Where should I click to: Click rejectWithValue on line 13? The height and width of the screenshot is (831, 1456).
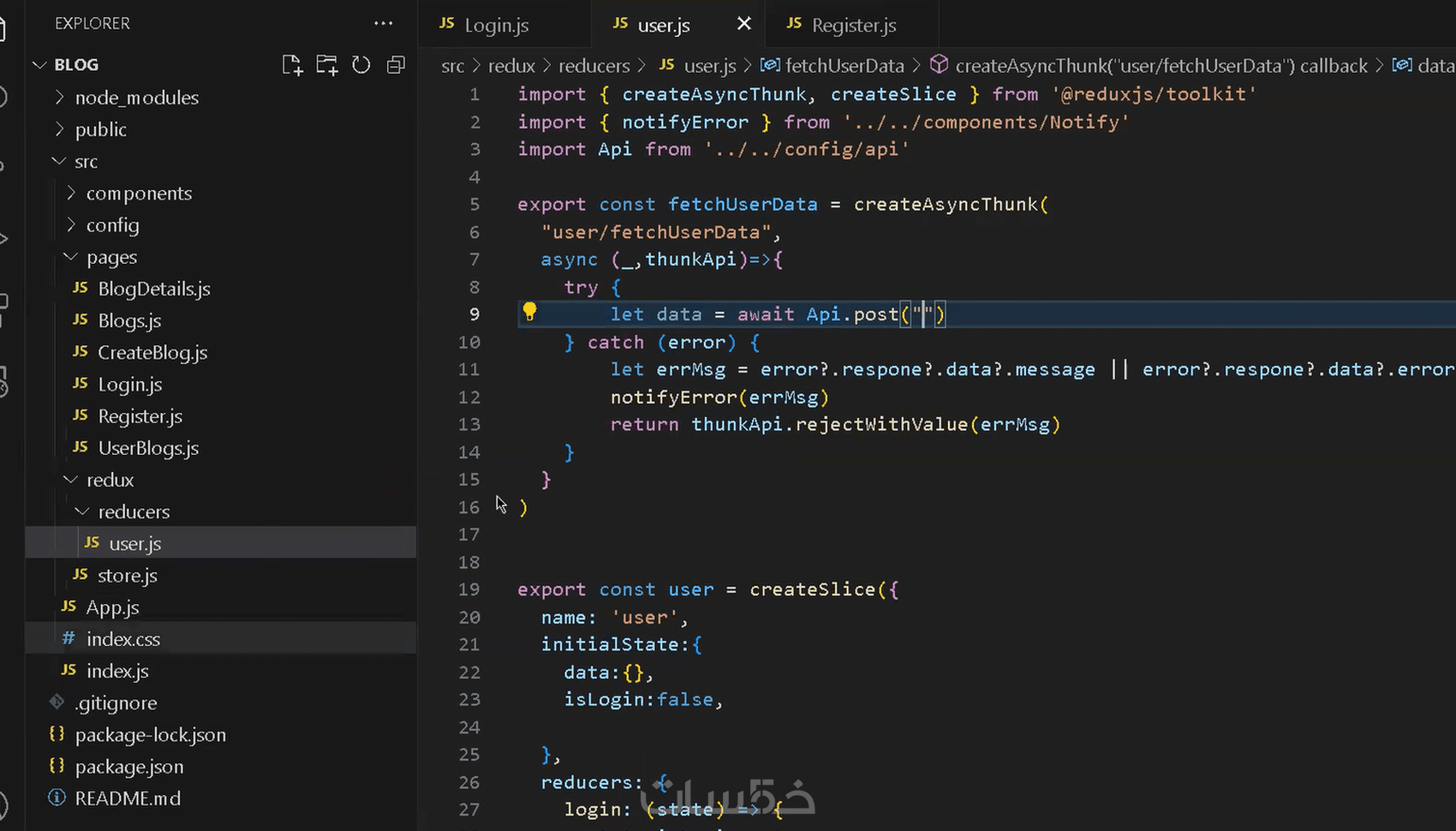click(x=881, y=425)
